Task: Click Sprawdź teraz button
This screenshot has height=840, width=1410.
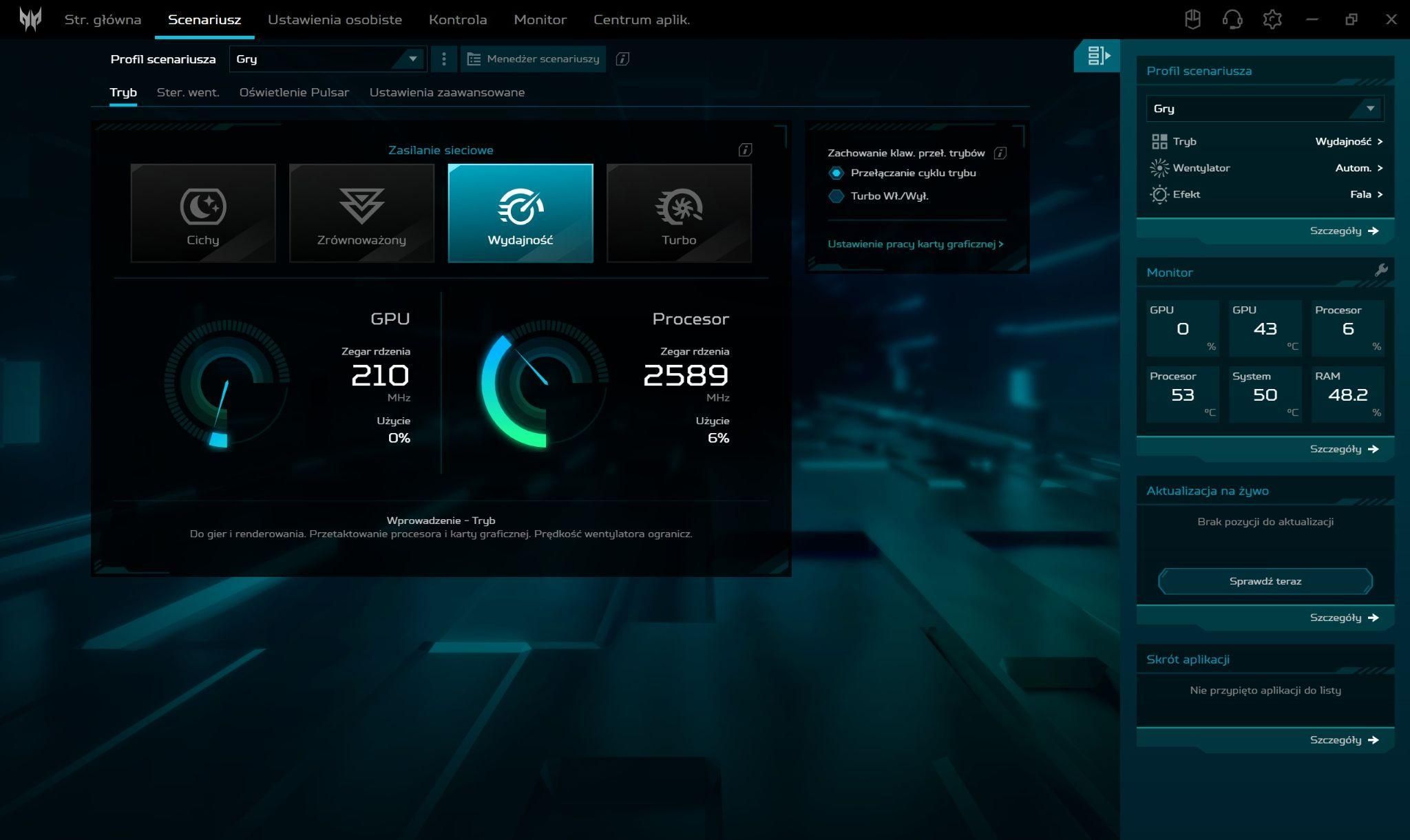Action: click(x=1265, y=581)
